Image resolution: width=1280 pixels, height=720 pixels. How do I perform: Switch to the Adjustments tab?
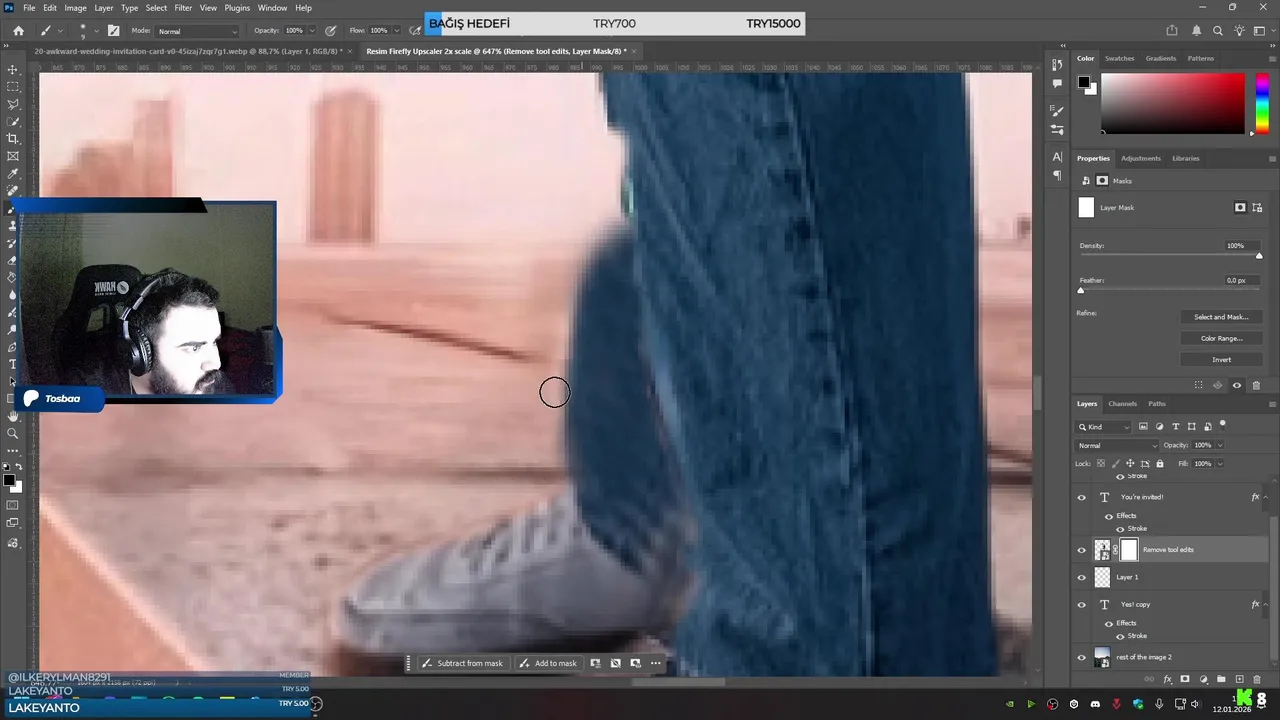click(1141, 158)
